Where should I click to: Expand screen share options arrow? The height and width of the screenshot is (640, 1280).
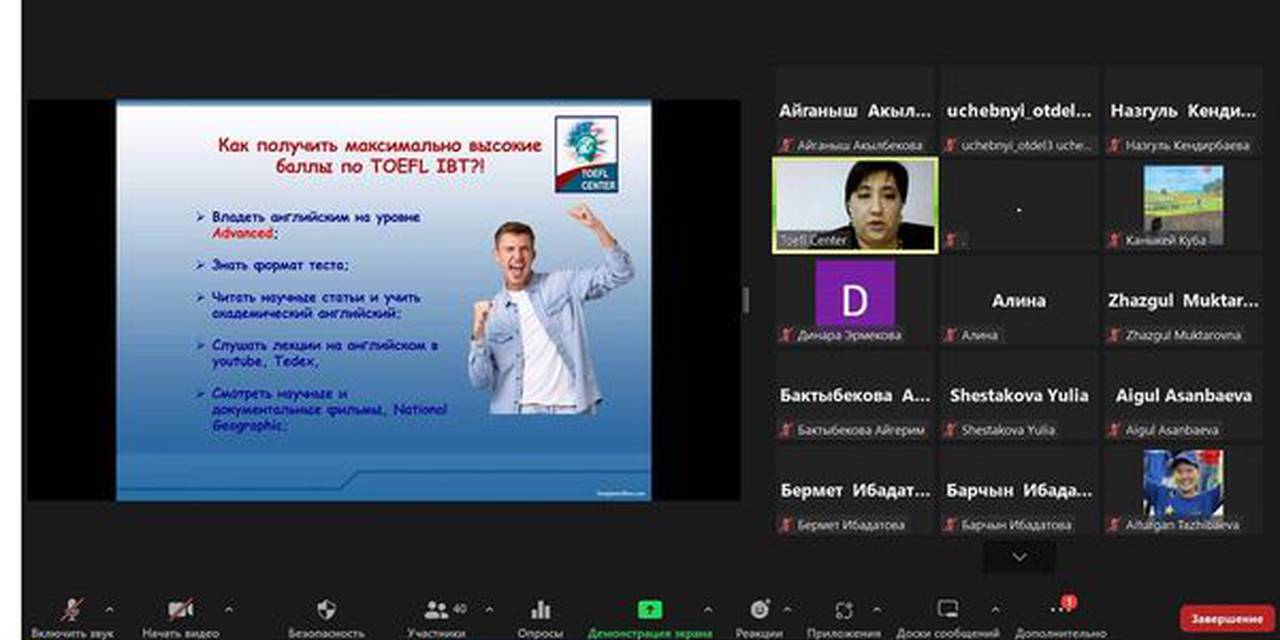pyautogui.click(x=708, y=609)
